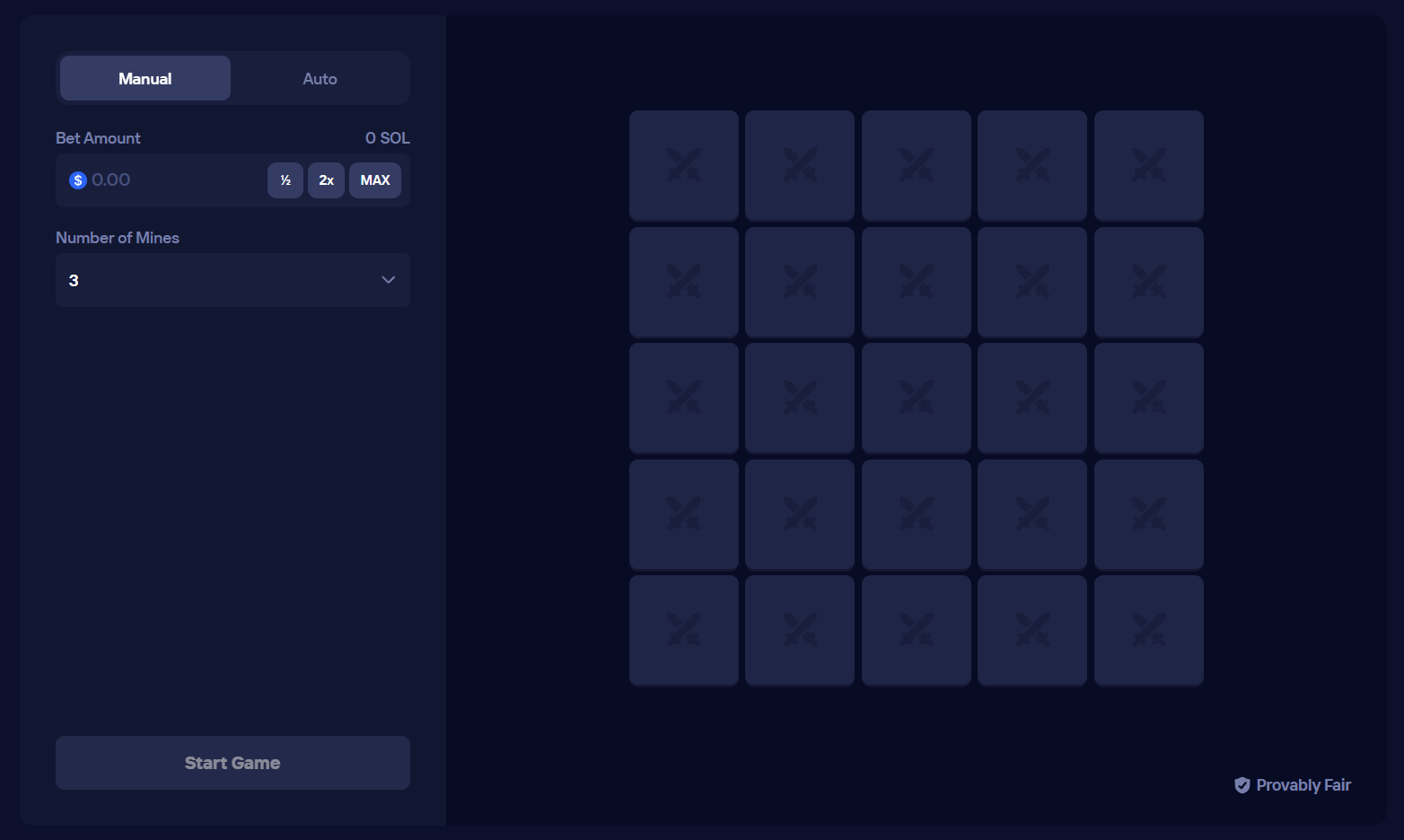Click the shield icon next to Provably Fair
1404x840 pixels.
click(x=1242, y=784)
